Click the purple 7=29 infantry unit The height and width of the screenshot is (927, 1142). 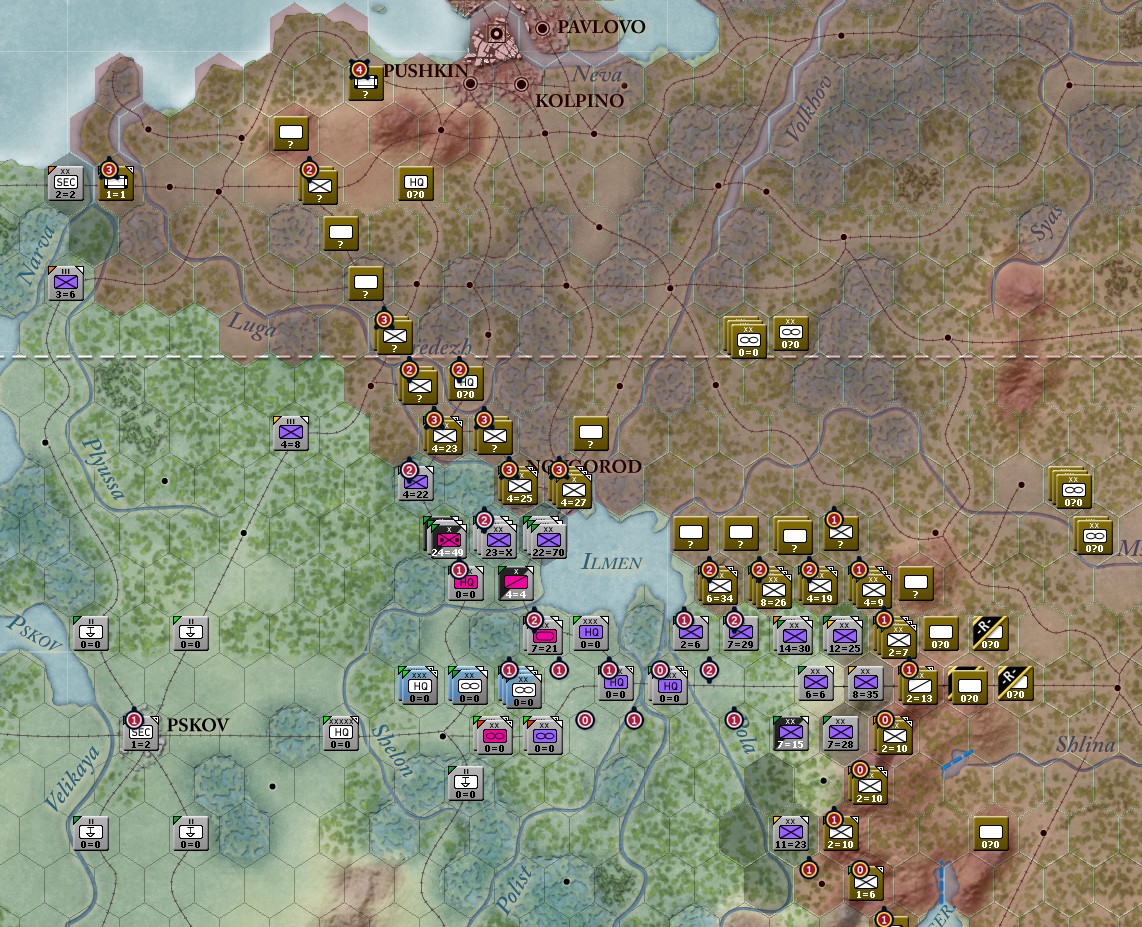tap(740, 633)
